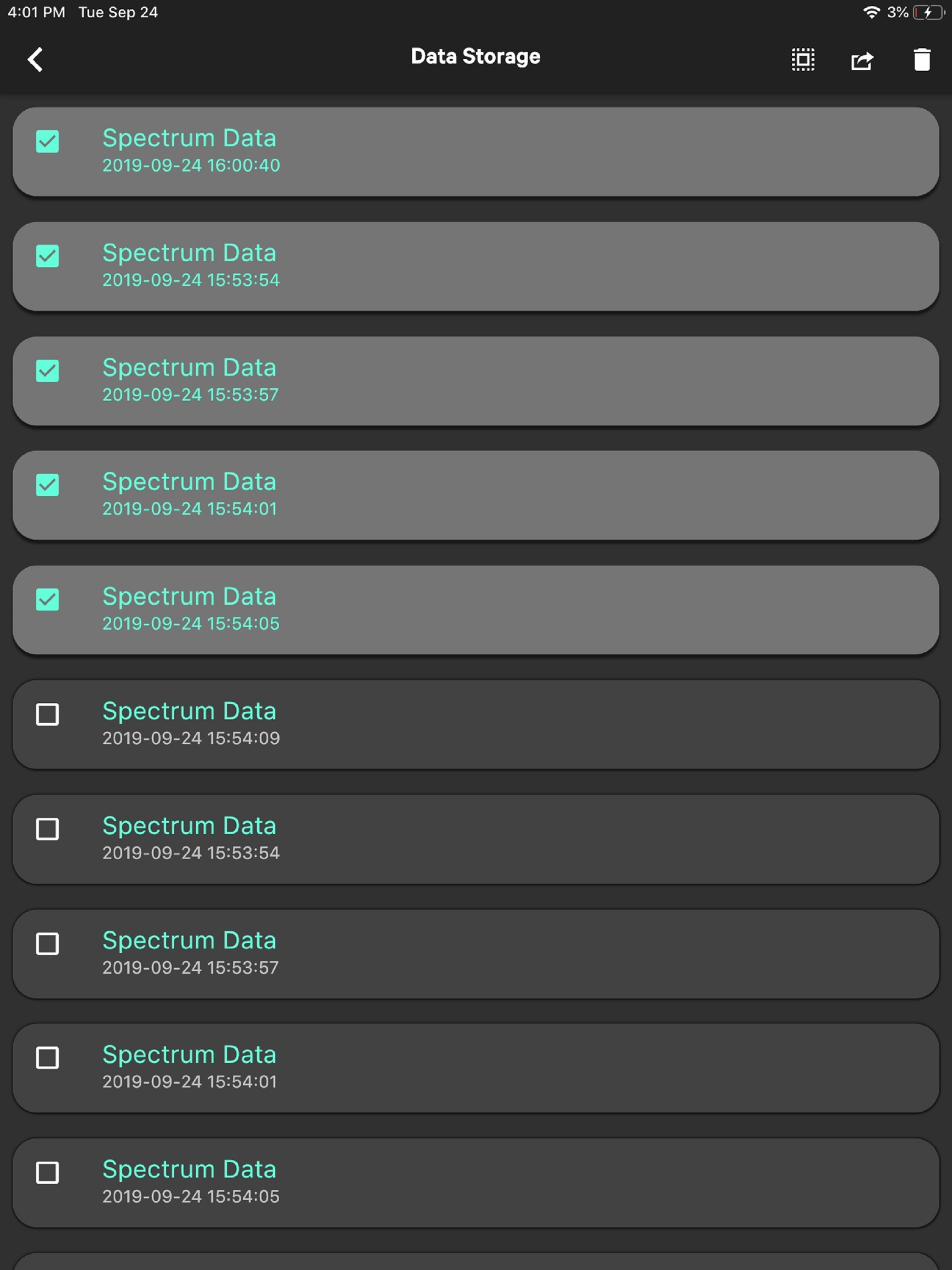Tap the Data Storage title
Viewport: 952px width, 1270px height.
tap(476, 56)
